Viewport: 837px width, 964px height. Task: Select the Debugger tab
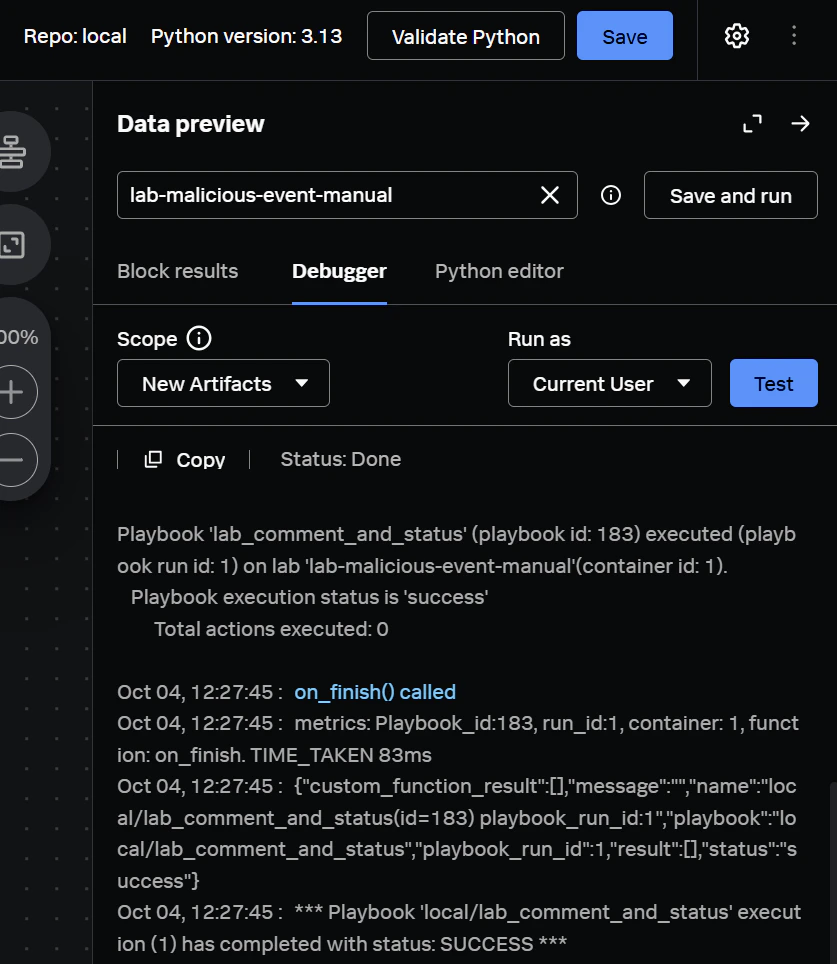pyautogui.click(x=339, y=271)
